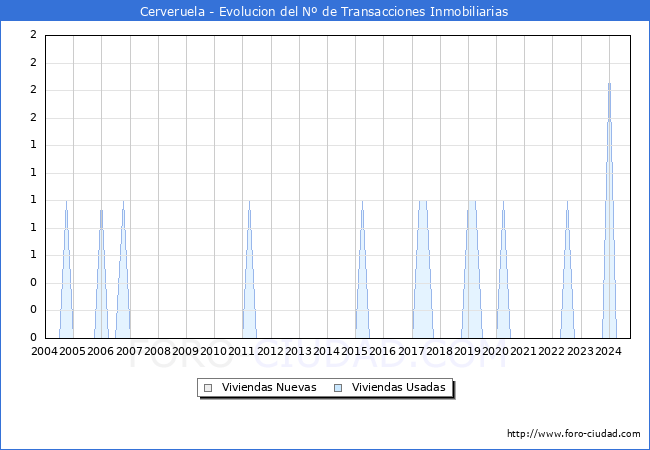The width and height of the screenshot is (650, 450).
Task: Select the Viviendas Usadas legend label
Action: (x=399, y=387)
